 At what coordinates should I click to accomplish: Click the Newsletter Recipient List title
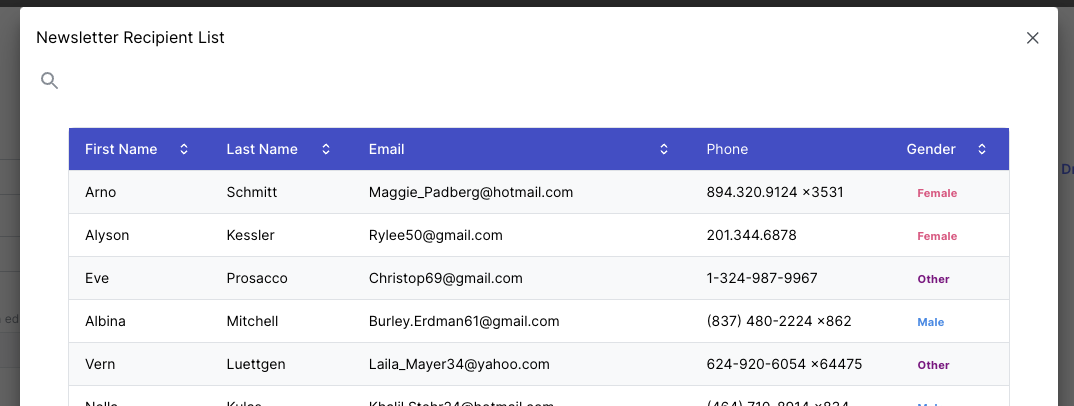[x=130, y=38]
